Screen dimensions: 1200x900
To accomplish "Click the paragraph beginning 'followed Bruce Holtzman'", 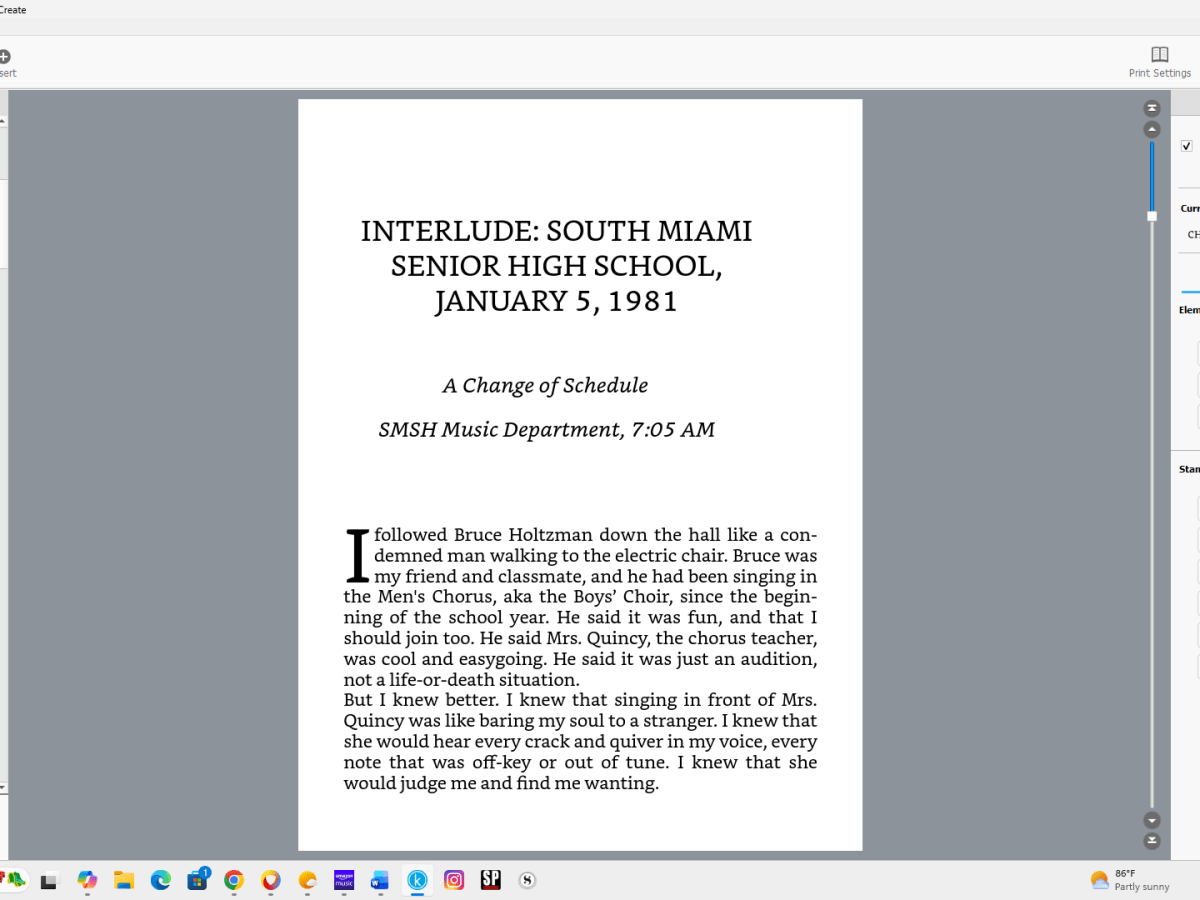I will [580, 607].
